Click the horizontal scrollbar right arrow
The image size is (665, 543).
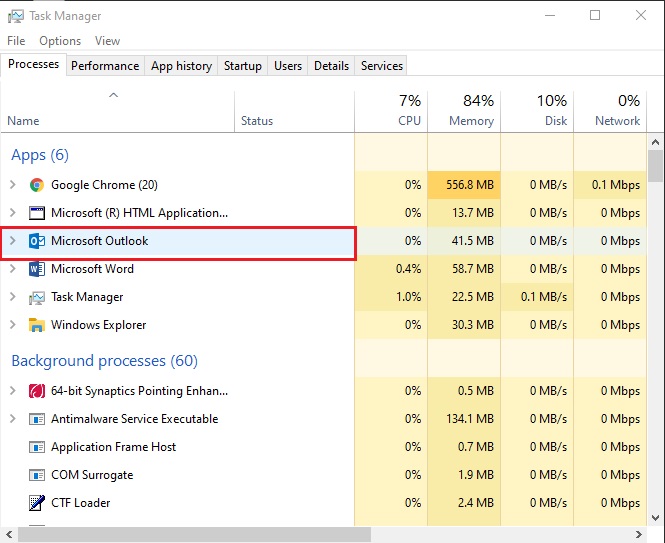coord(639,535)
